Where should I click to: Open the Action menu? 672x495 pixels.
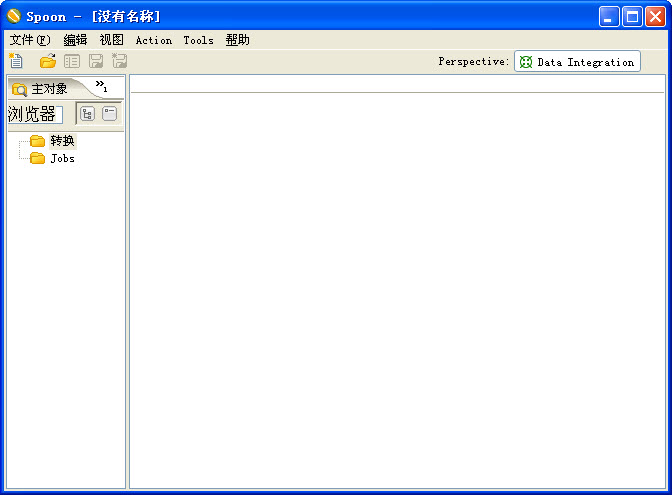pos(153,40)
